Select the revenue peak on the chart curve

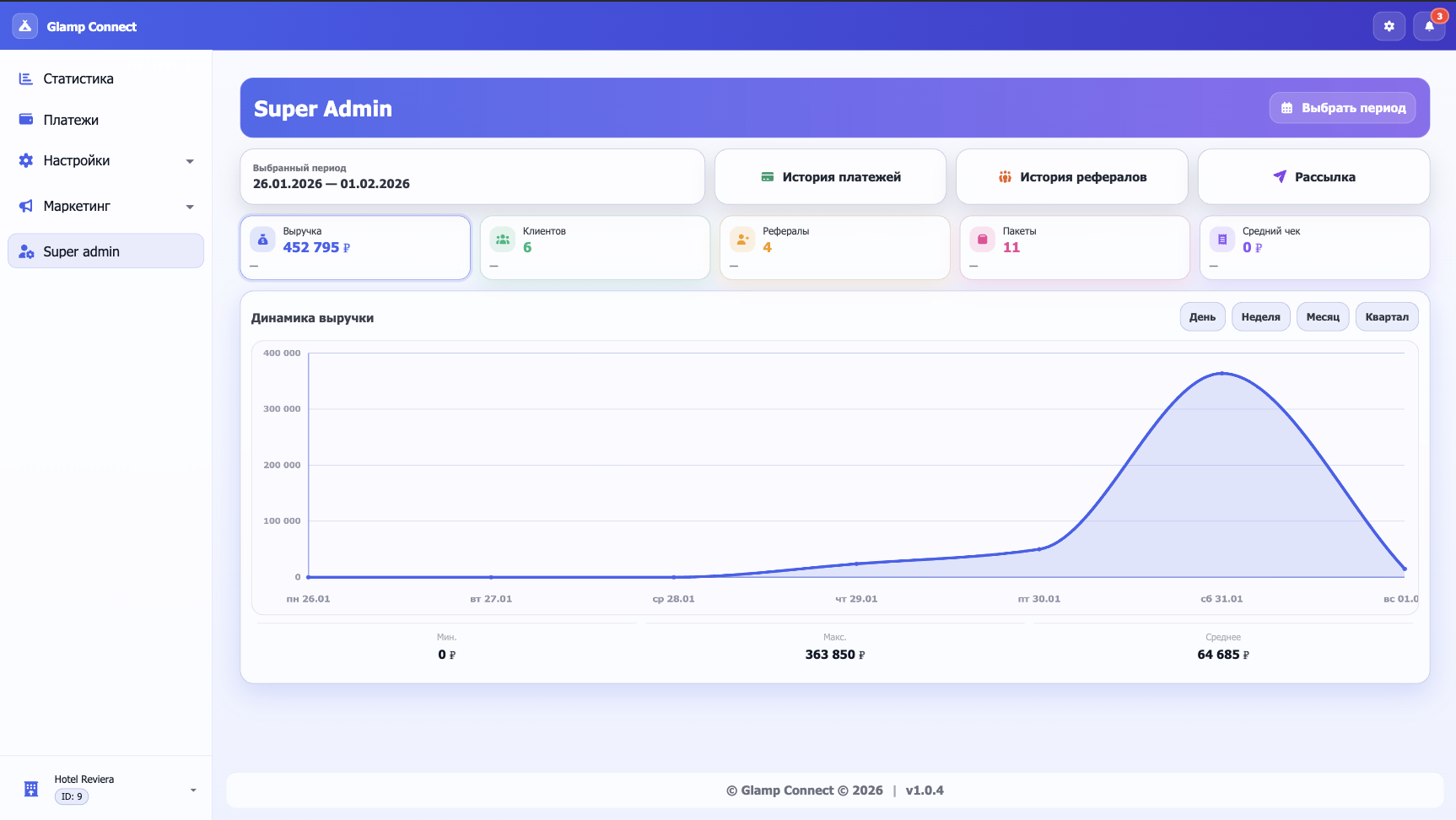(1221, 373)
